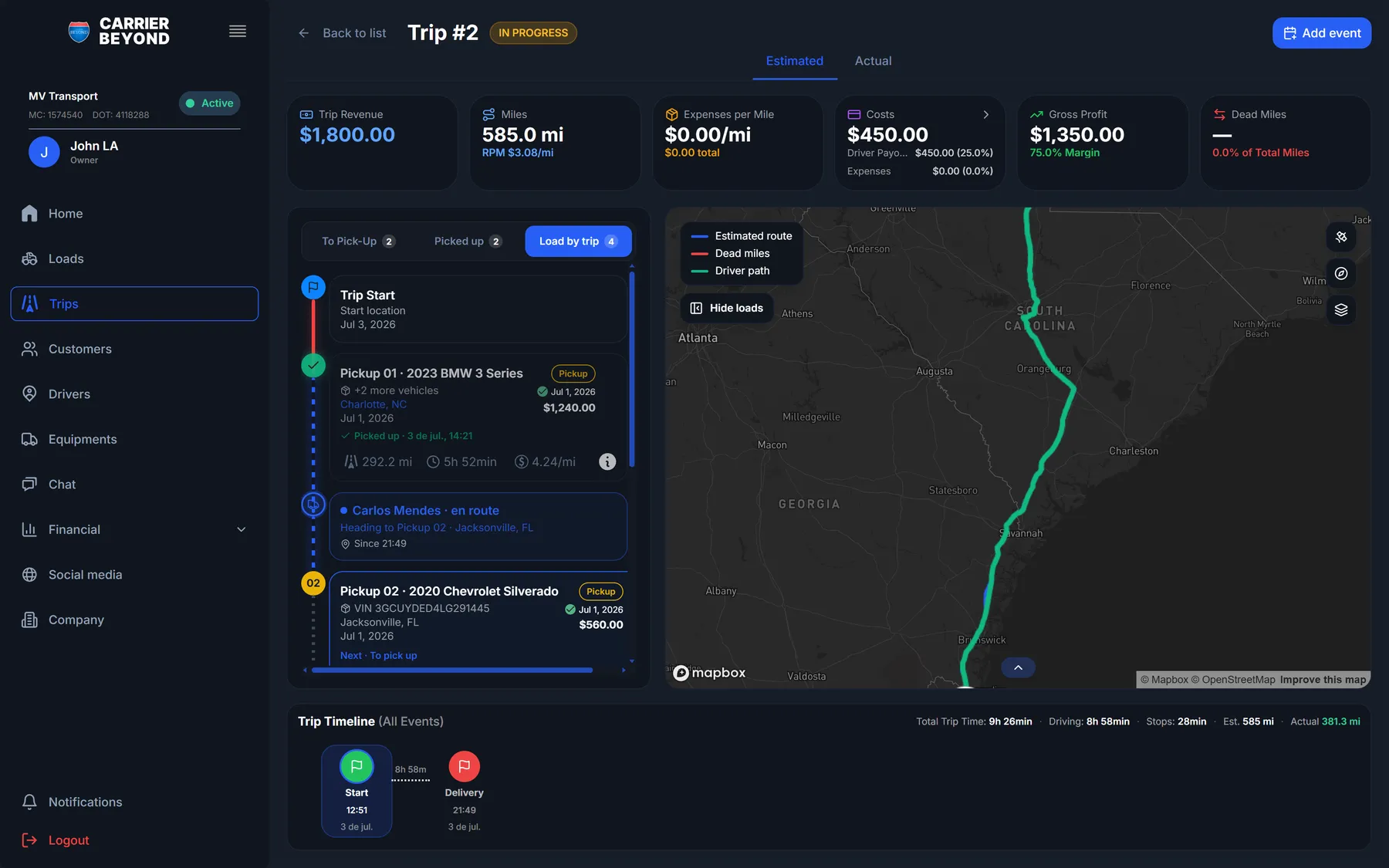The width and height of the screenshot is (1389, 868).
Task: Click the satellite view icon on map
Action: (1341, 237)
